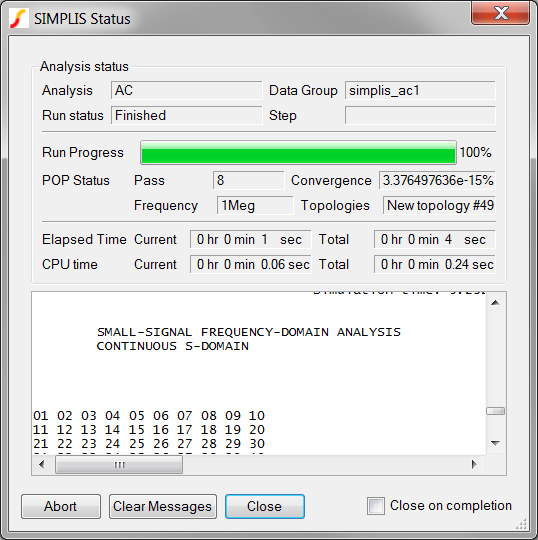This screenshot has height=540, width=538.
Task: Click the Clear Messages button
Action: pos(163,506)
